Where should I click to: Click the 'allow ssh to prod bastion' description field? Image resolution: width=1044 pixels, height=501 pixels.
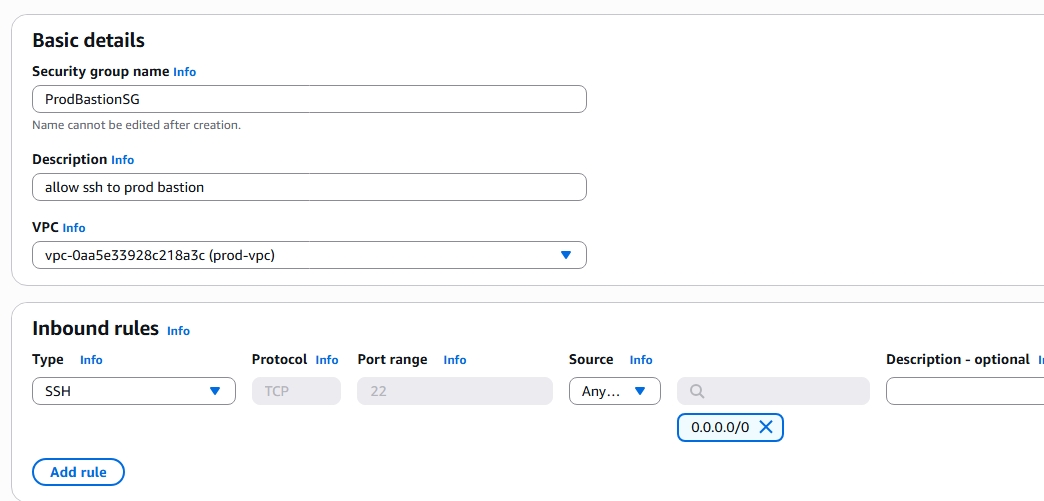point(309,187)
